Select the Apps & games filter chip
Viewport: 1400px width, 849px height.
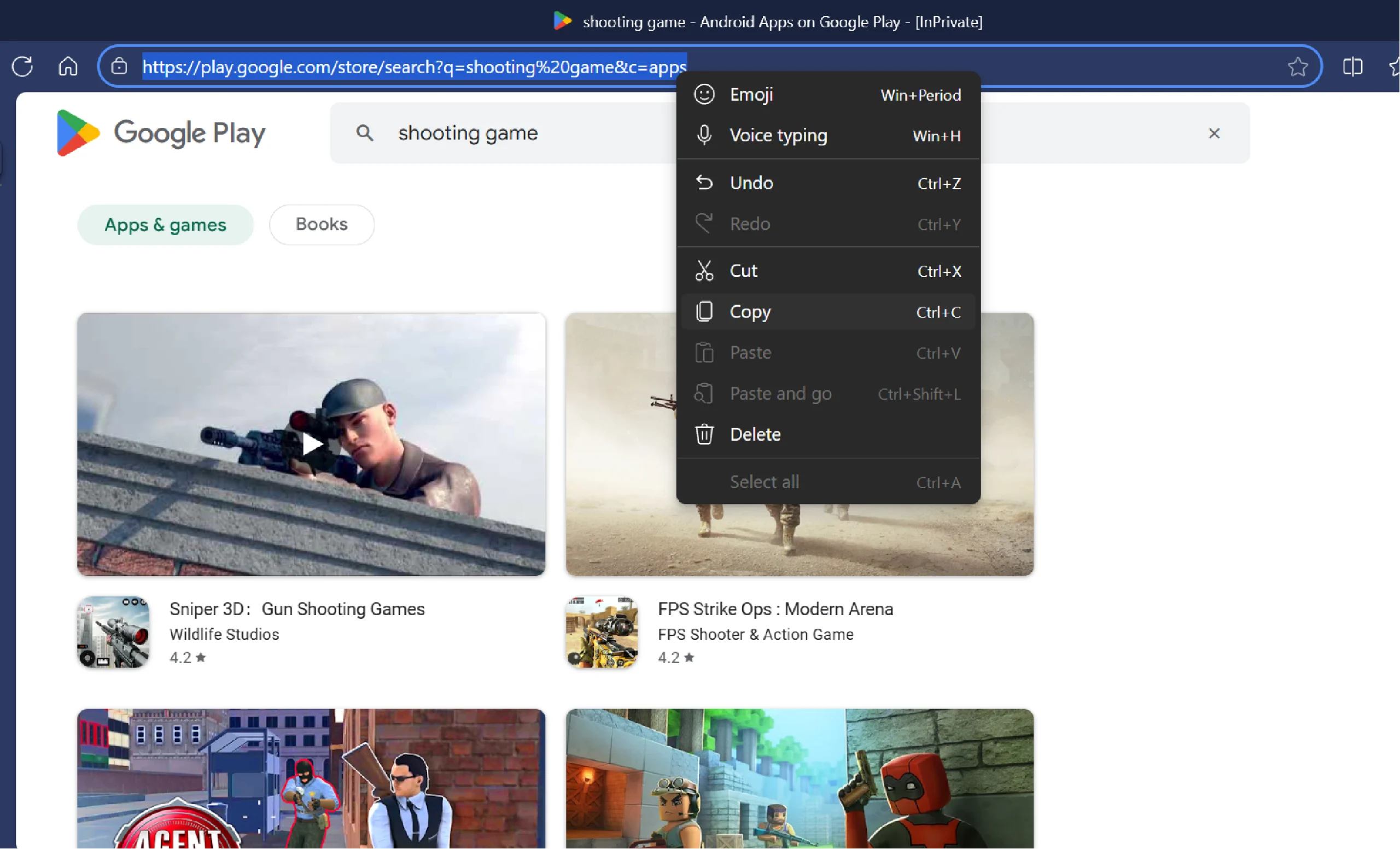pyautogui.click(x=165, y=225)
